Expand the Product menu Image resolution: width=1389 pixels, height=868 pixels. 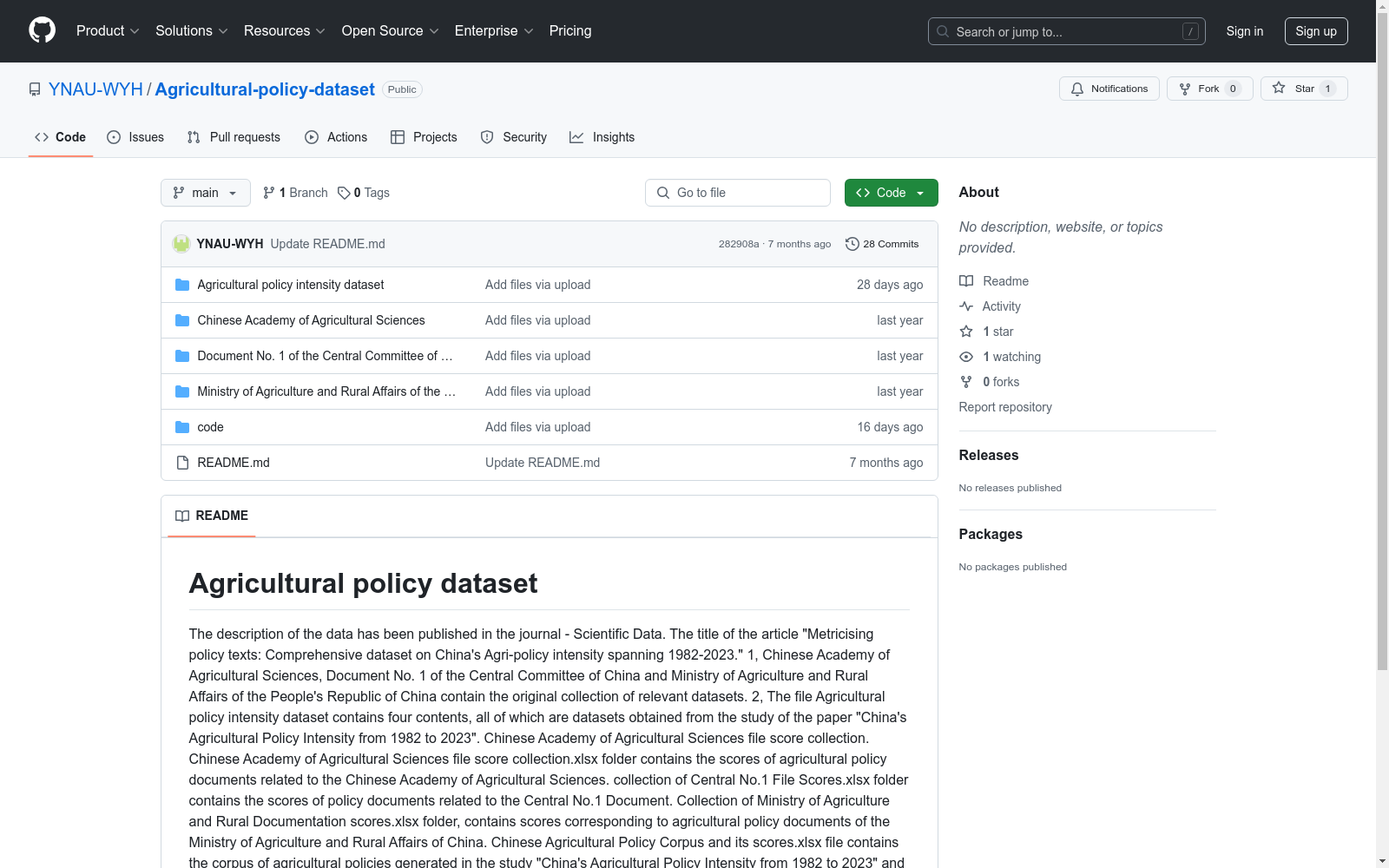coord(108,30)
